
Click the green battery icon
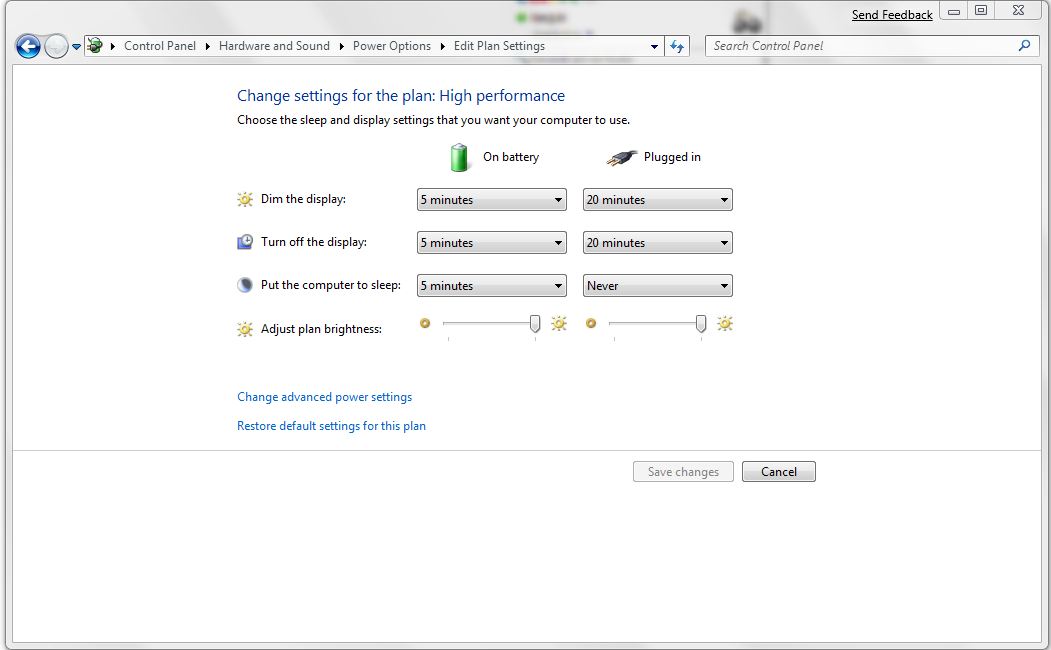pyautogui.click(x=459, y=157)
